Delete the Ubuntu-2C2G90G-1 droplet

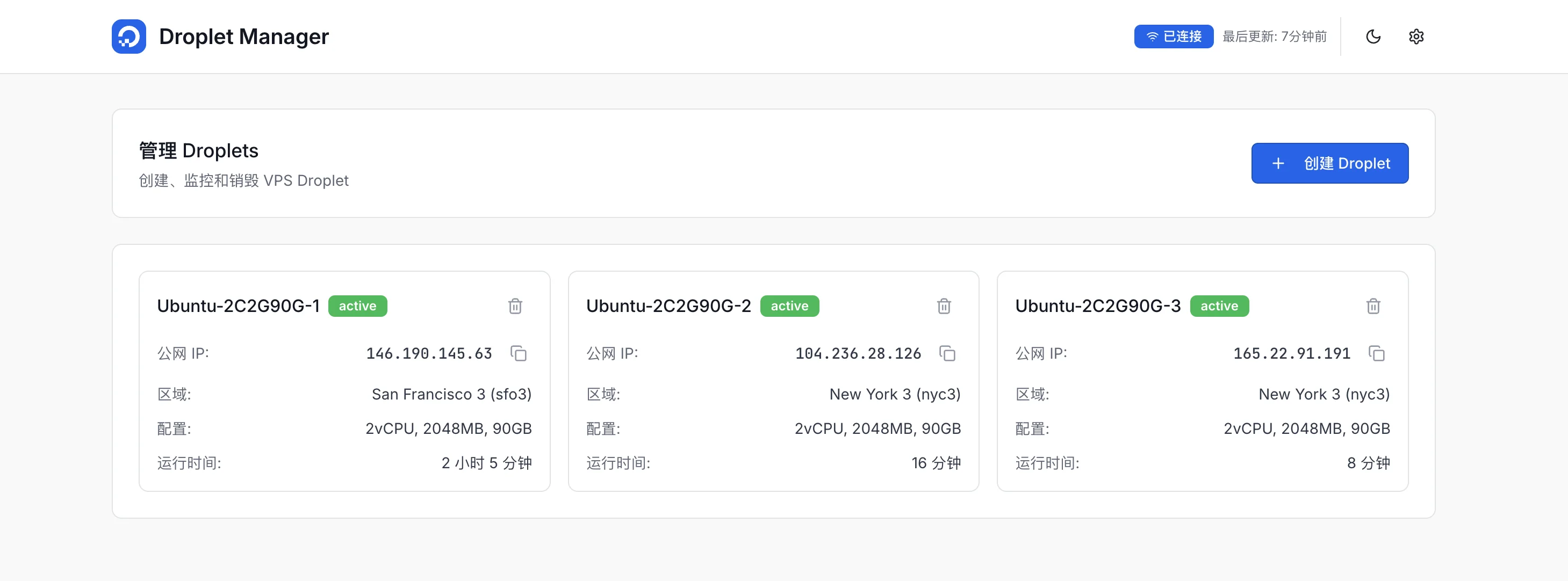pos(515,306)
